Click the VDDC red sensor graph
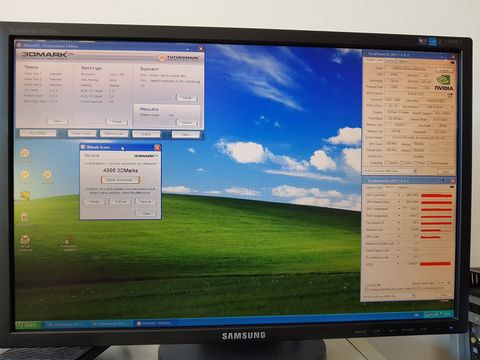Image resolution: width=480 pixels, height=360 pixels. (435, 264)
